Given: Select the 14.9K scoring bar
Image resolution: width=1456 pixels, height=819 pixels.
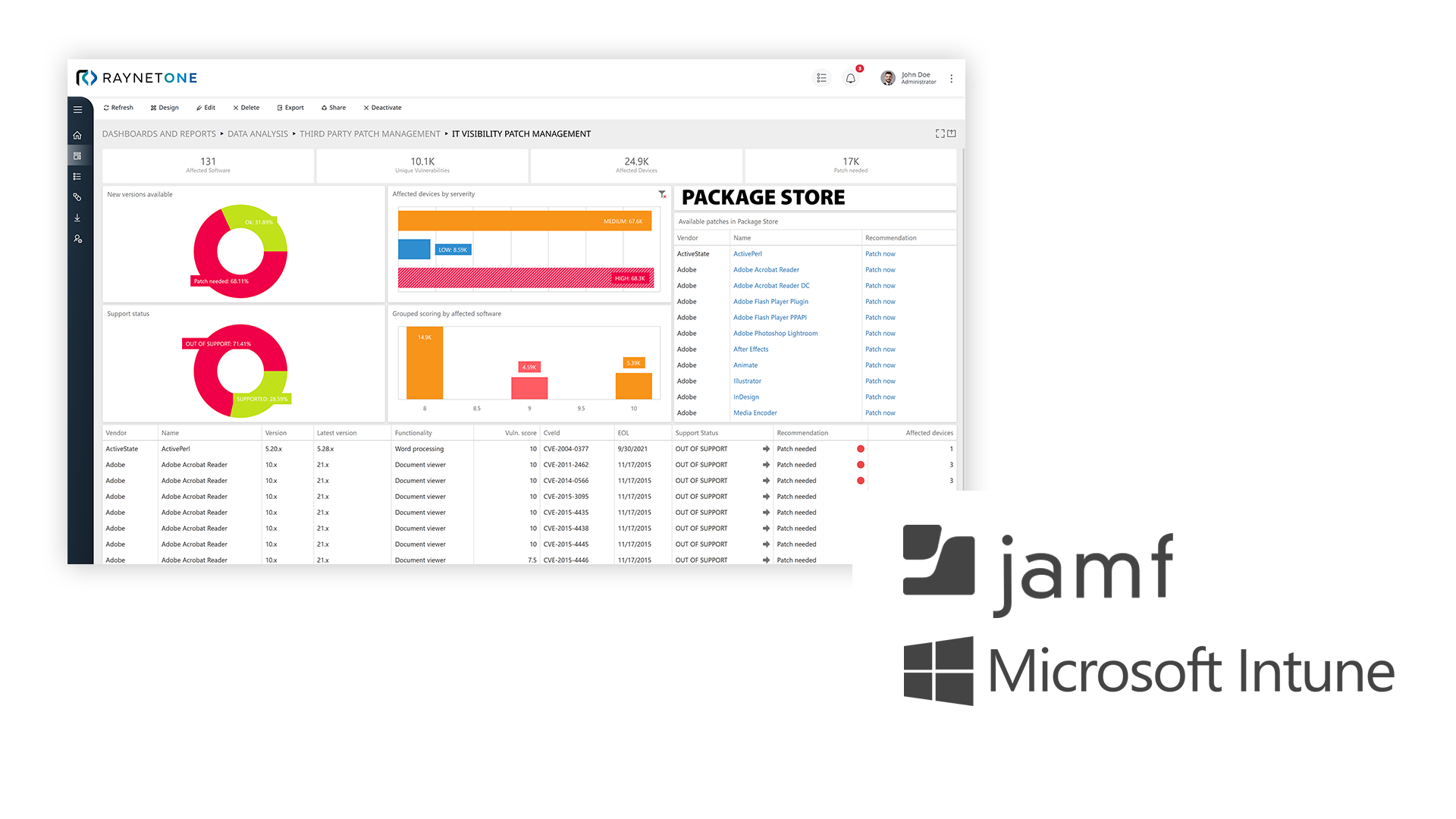Looking at the screenshot, I should coord(425,363).
